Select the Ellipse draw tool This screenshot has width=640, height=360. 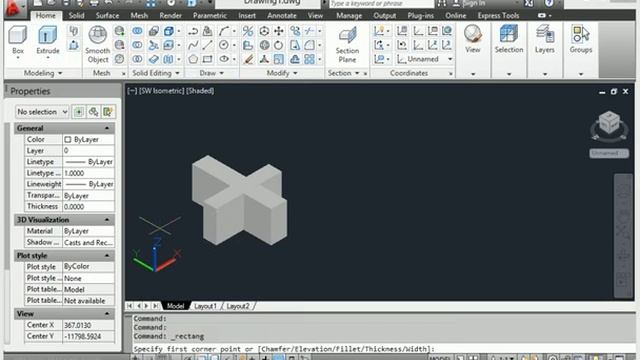224,59
